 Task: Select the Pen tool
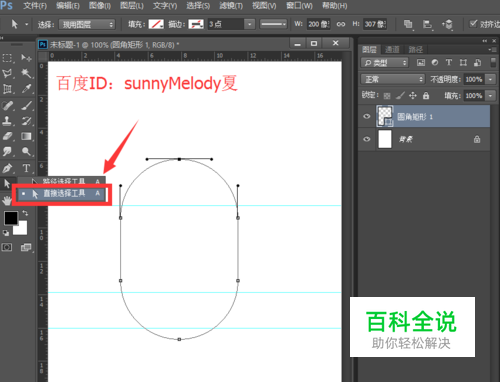coord(7,168)
